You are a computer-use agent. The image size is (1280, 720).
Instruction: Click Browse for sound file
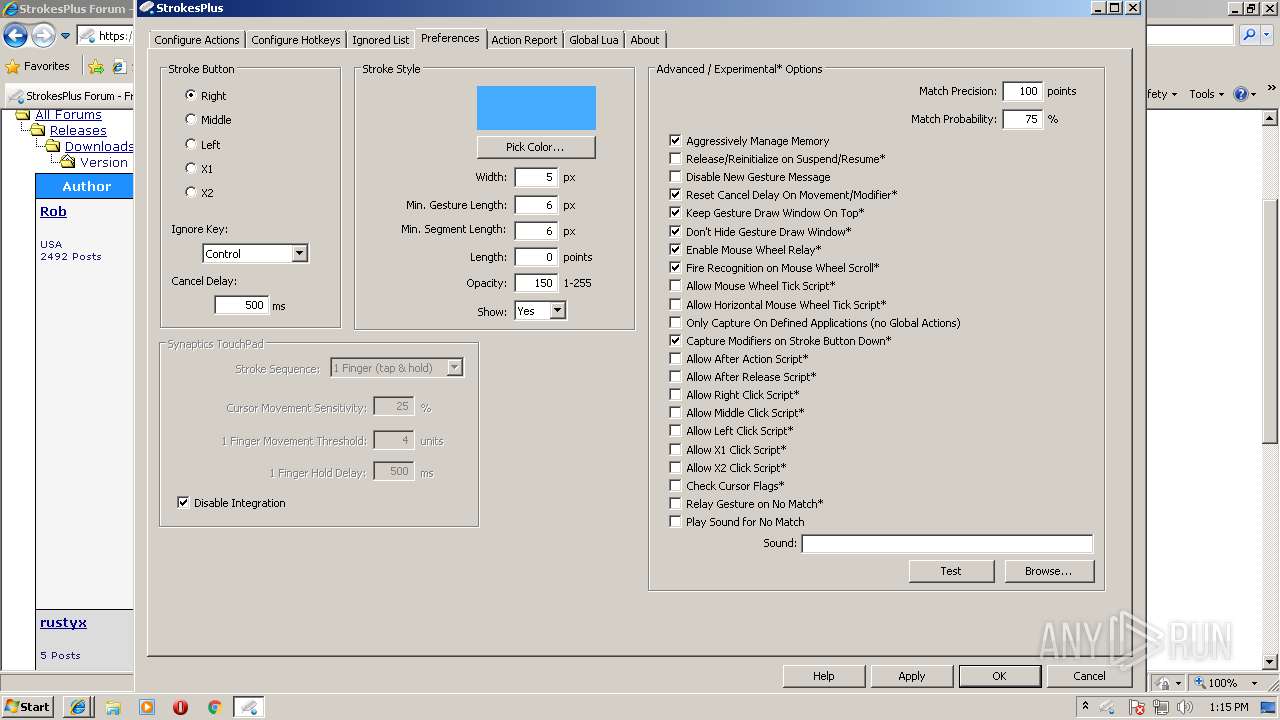1048,571
